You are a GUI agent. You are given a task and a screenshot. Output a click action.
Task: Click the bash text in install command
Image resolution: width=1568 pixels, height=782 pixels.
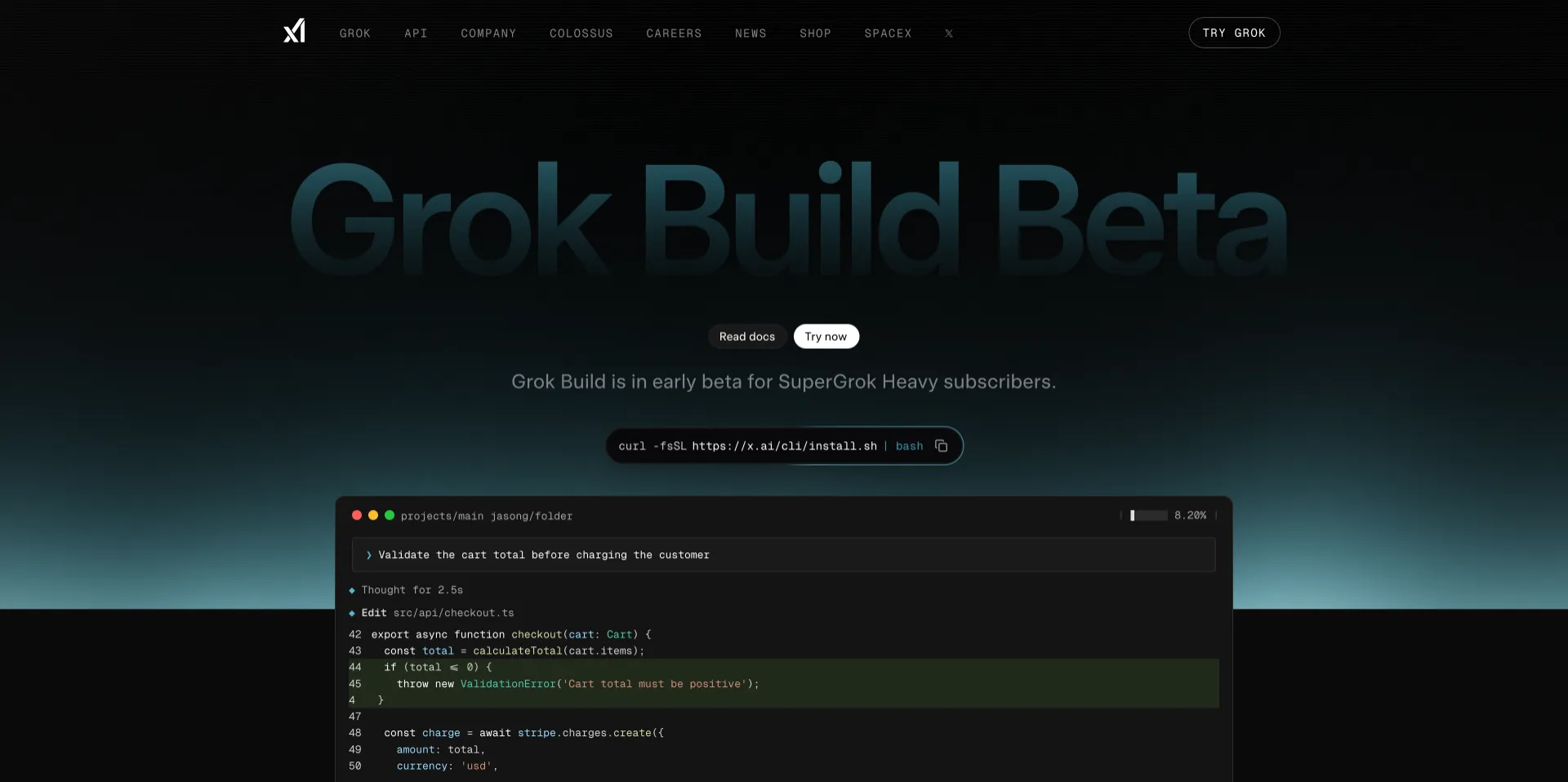pyautogui.click(x=909, y=446)
